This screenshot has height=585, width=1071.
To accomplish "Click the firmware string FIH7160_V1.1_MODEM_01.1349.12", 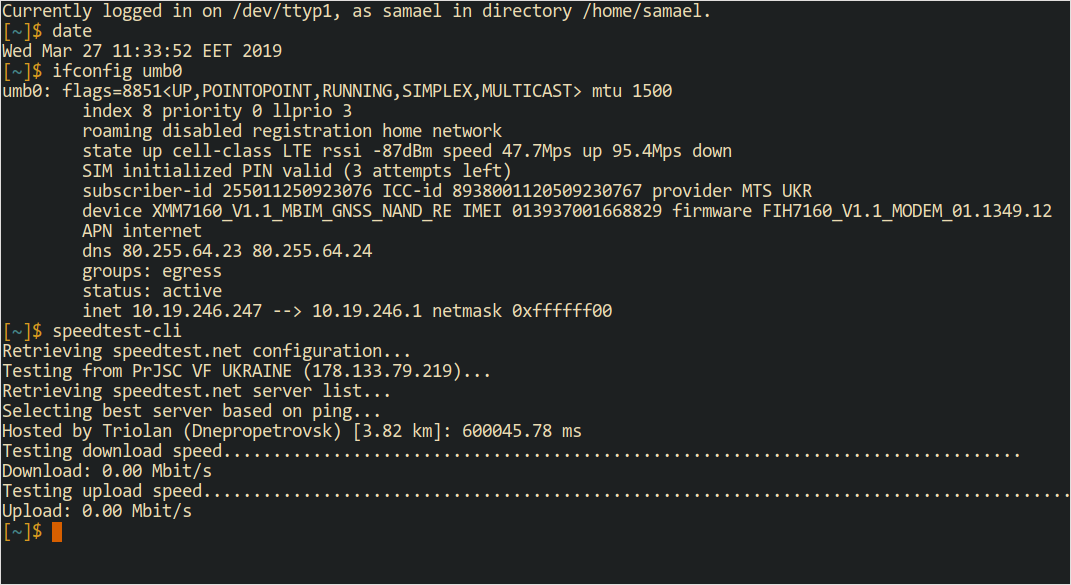I will (x=907, y=211).
